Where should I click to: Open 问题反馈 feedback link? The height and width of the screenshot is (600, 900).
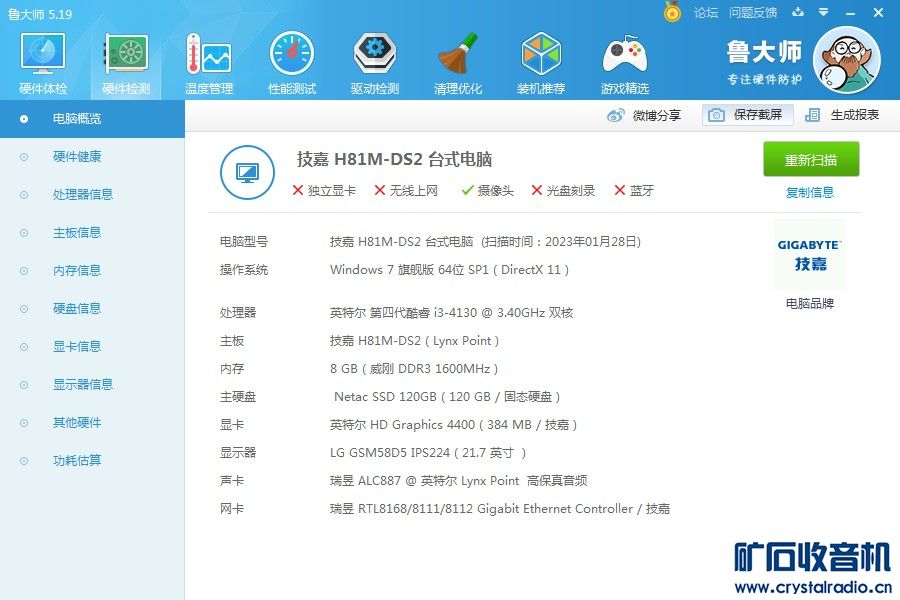[753, 13]
